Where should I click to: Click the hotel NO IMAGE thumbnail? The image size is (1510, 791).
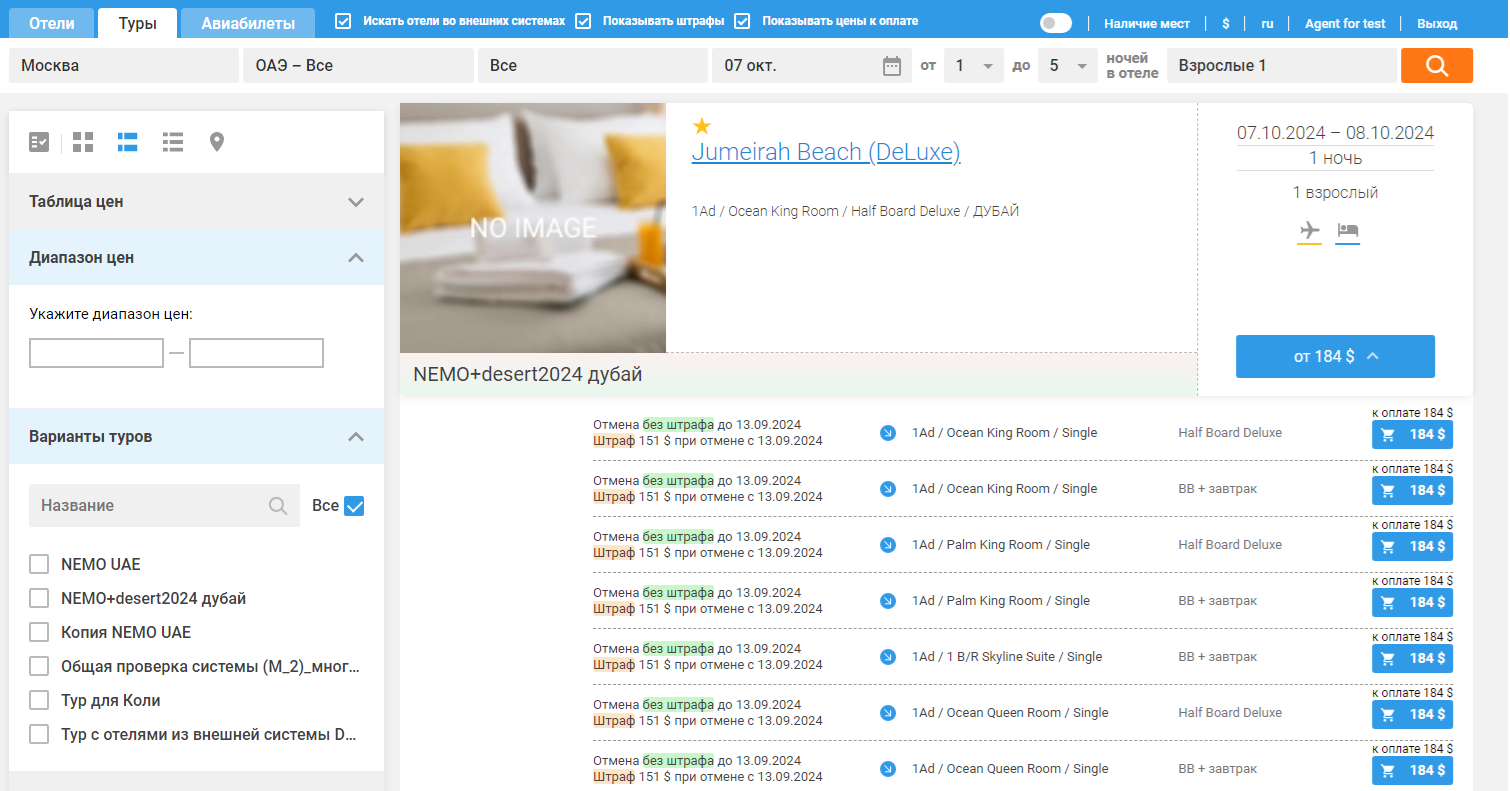pos(533,228)
